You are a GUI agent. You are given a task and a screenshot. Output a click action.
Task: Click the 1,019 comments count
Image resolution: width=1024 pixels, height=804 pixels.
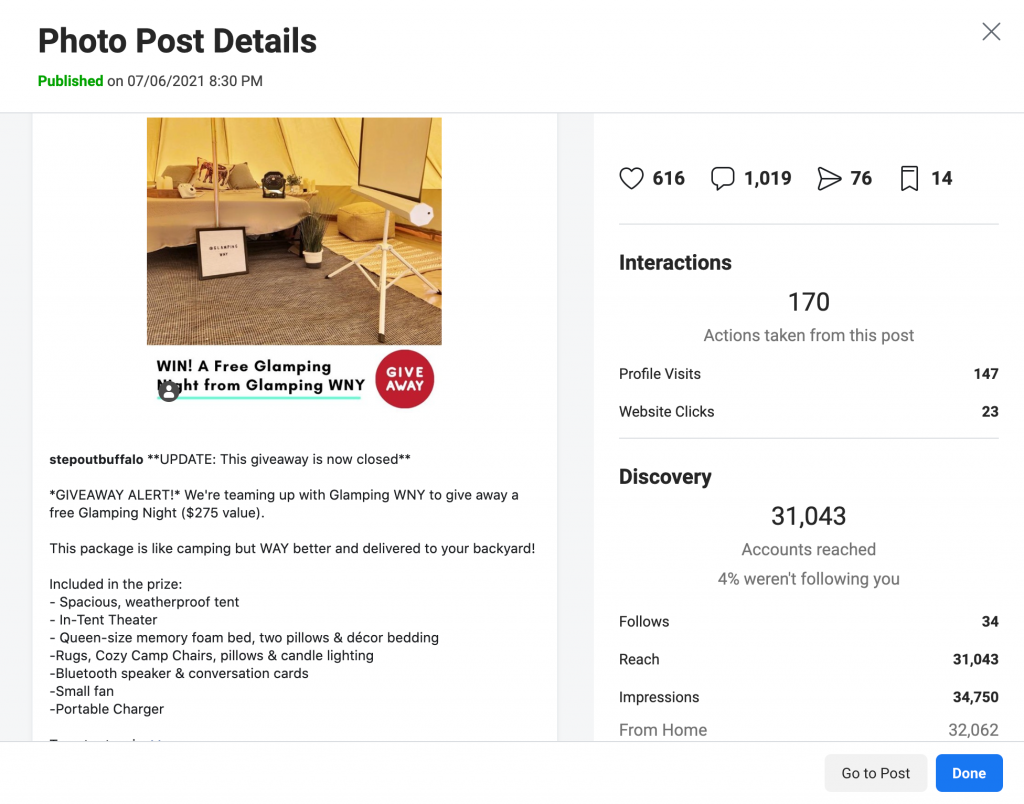[x=767, y=178]
